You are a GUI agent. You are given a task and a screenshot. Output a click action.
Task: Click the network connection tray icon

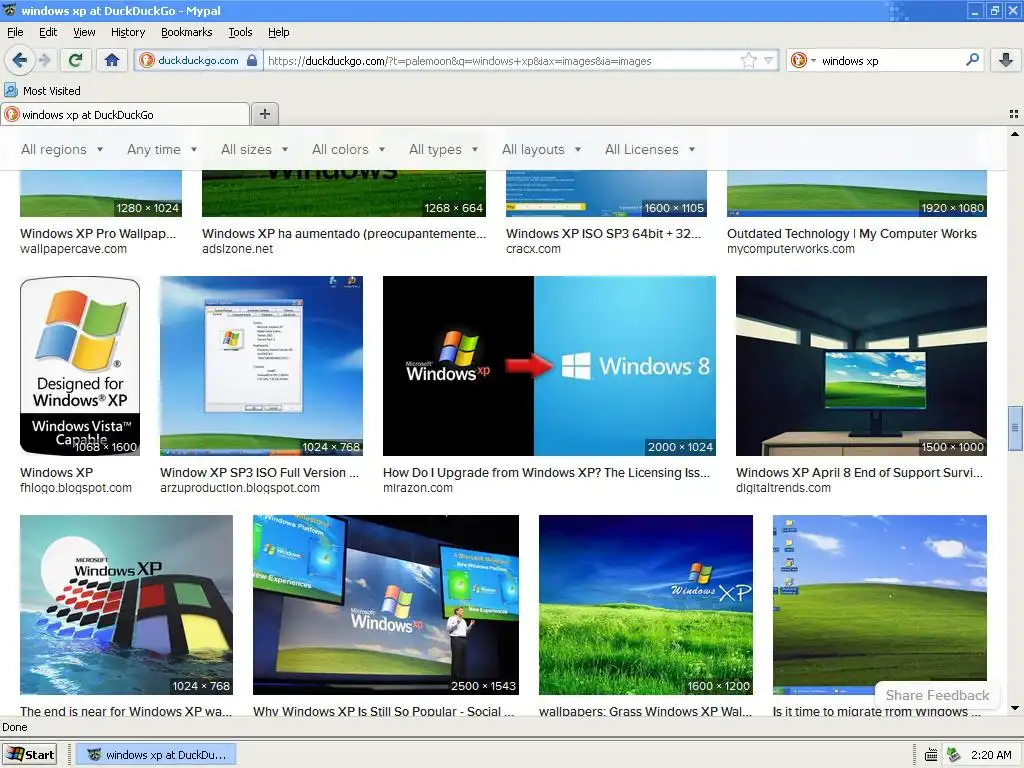click(x=953, y=755)
